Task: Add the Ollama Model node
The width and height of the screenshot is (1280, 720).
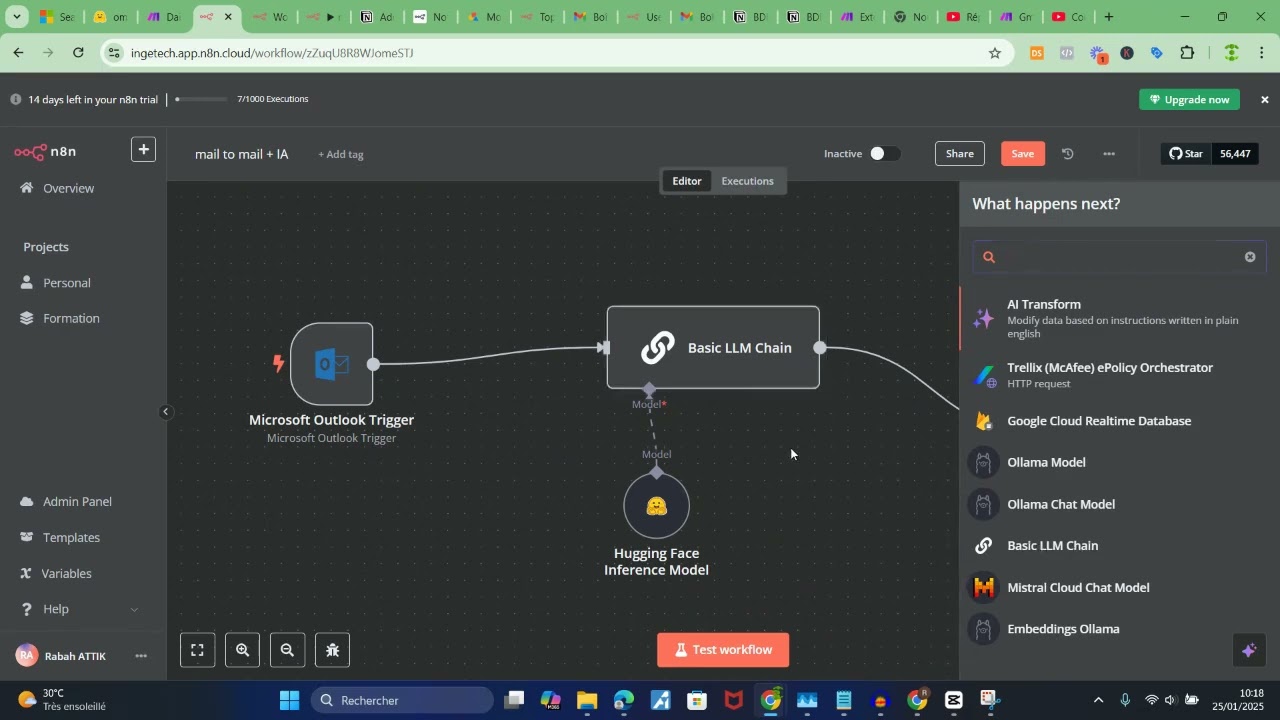Action: coord(1119,462)
